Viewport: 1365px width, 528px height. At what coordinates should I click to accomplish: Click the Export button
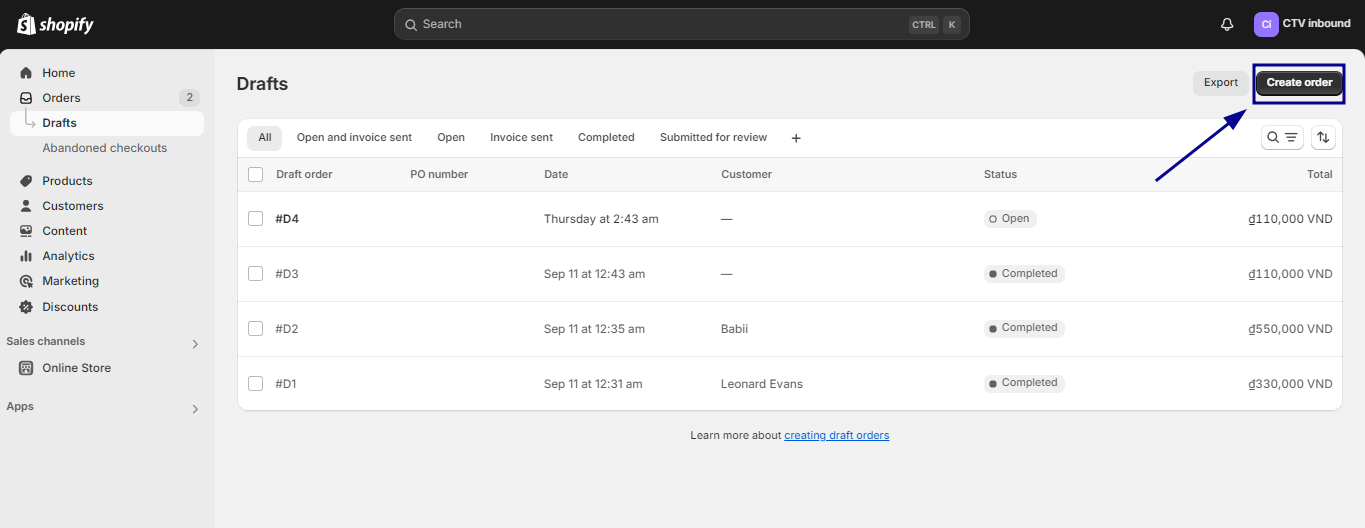[x=1221, y=83]
